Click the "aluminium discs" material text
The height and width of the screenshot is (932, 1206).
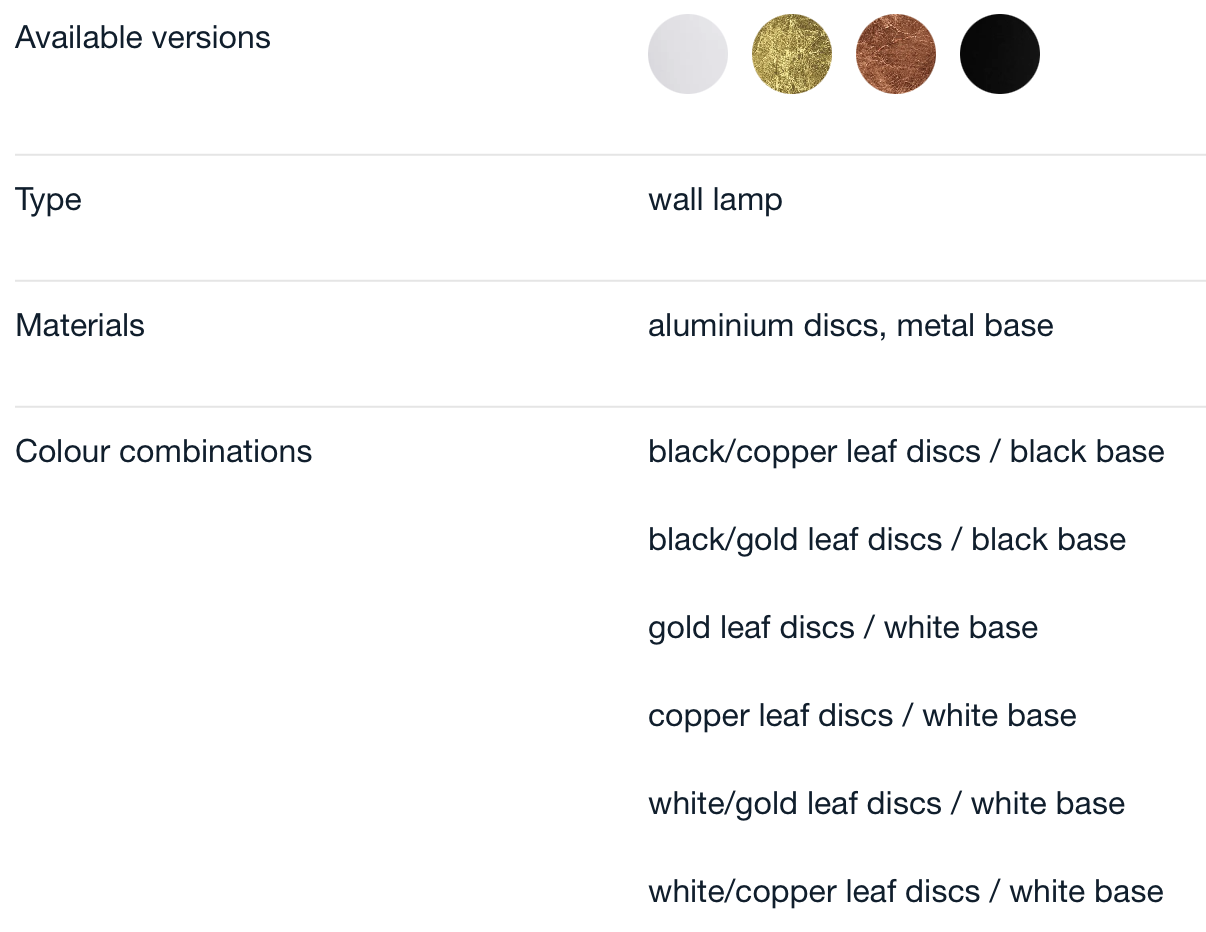point(764,326)
